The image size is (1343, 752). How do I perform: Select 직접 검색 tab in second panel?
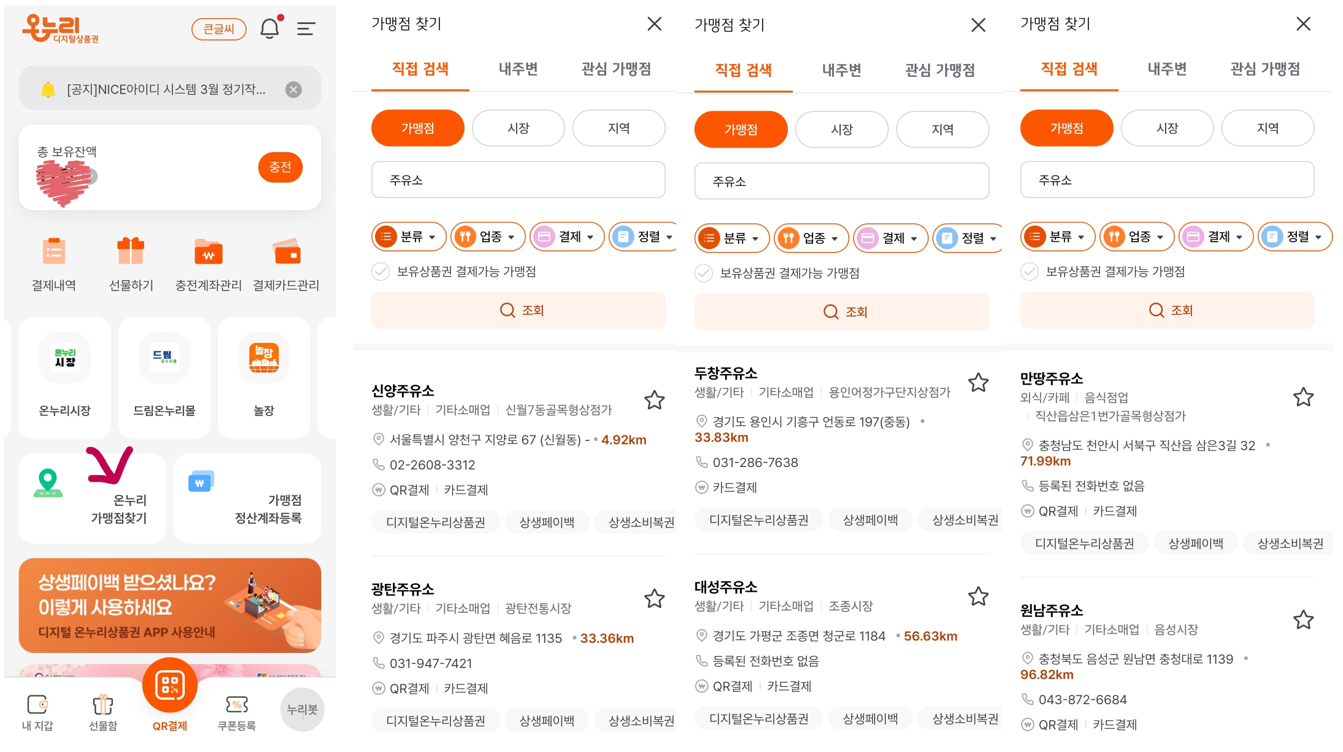coord(743,70)
